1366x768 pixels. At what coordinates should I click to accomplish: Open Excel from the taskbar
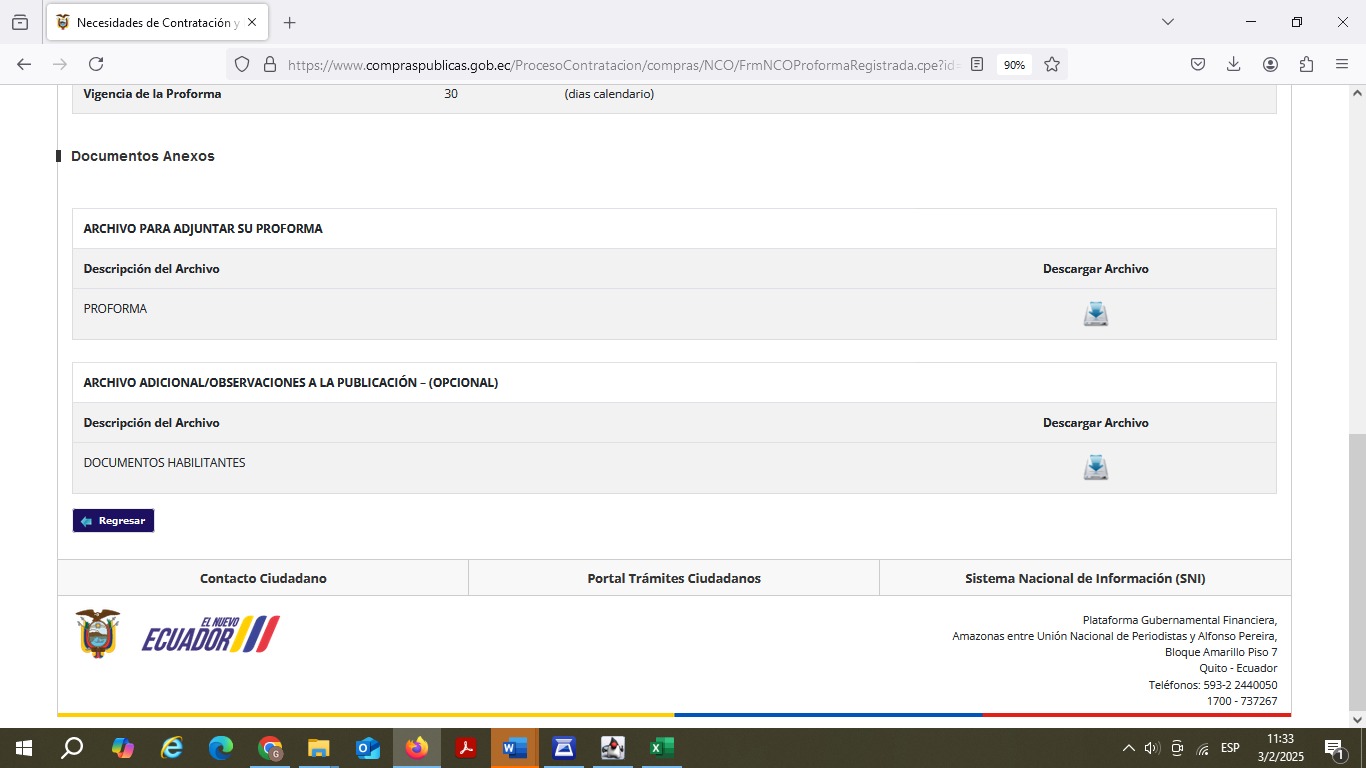[661, 748]
